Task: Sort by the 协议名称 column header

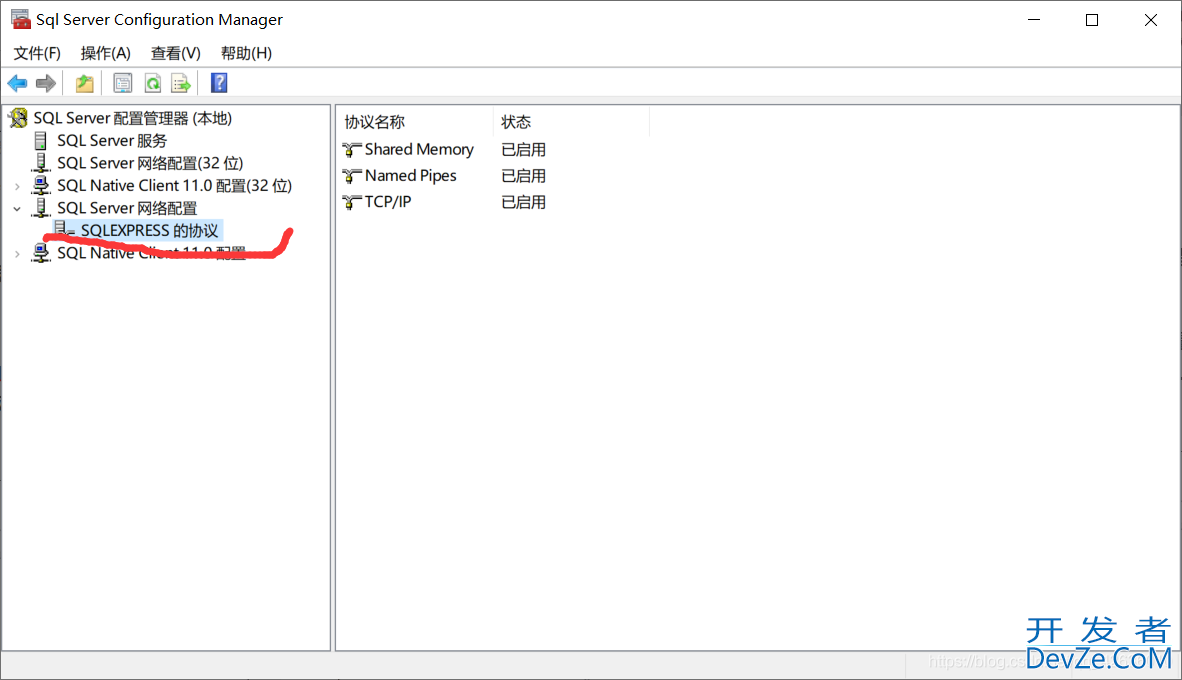Action: 415,122
